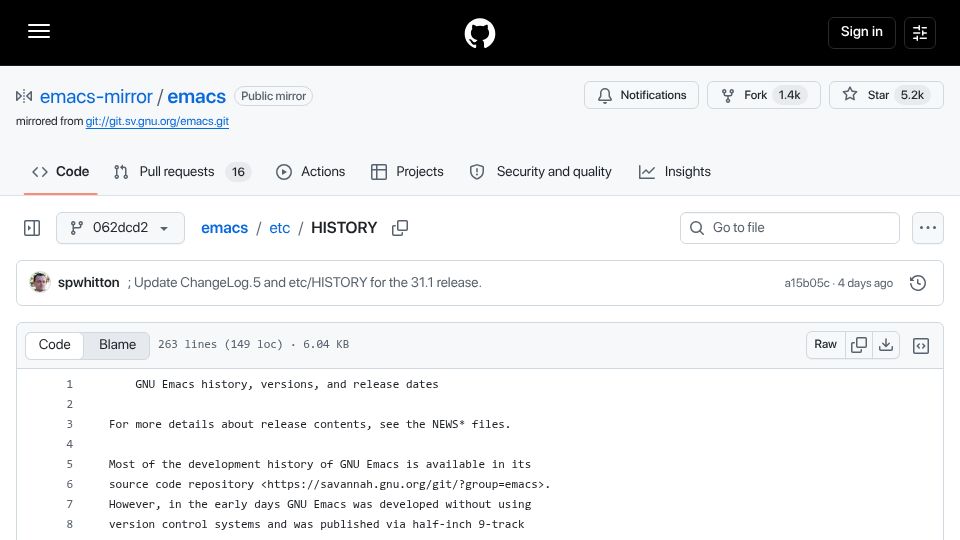Image resolution: width=960 pixels, height=540 pixels.
Task: Switch to the Code tab
Action: coord(61,172)
